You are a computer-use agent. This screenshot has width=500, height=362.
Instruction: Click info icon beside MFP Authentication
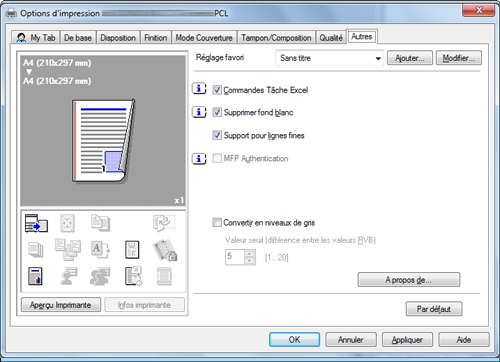(199, 158)
